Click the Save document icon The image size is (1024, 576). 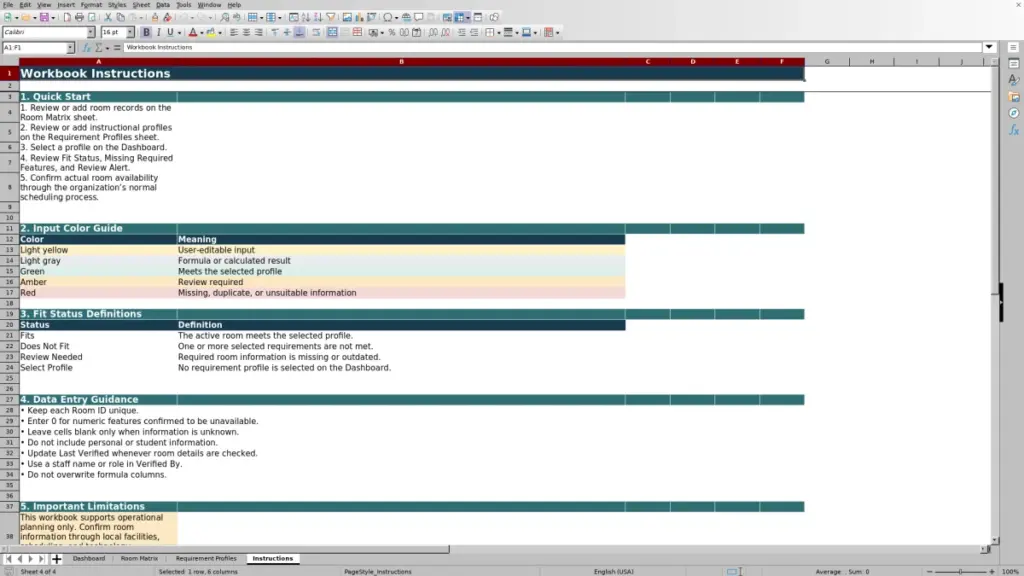click(x=44, y=17)
